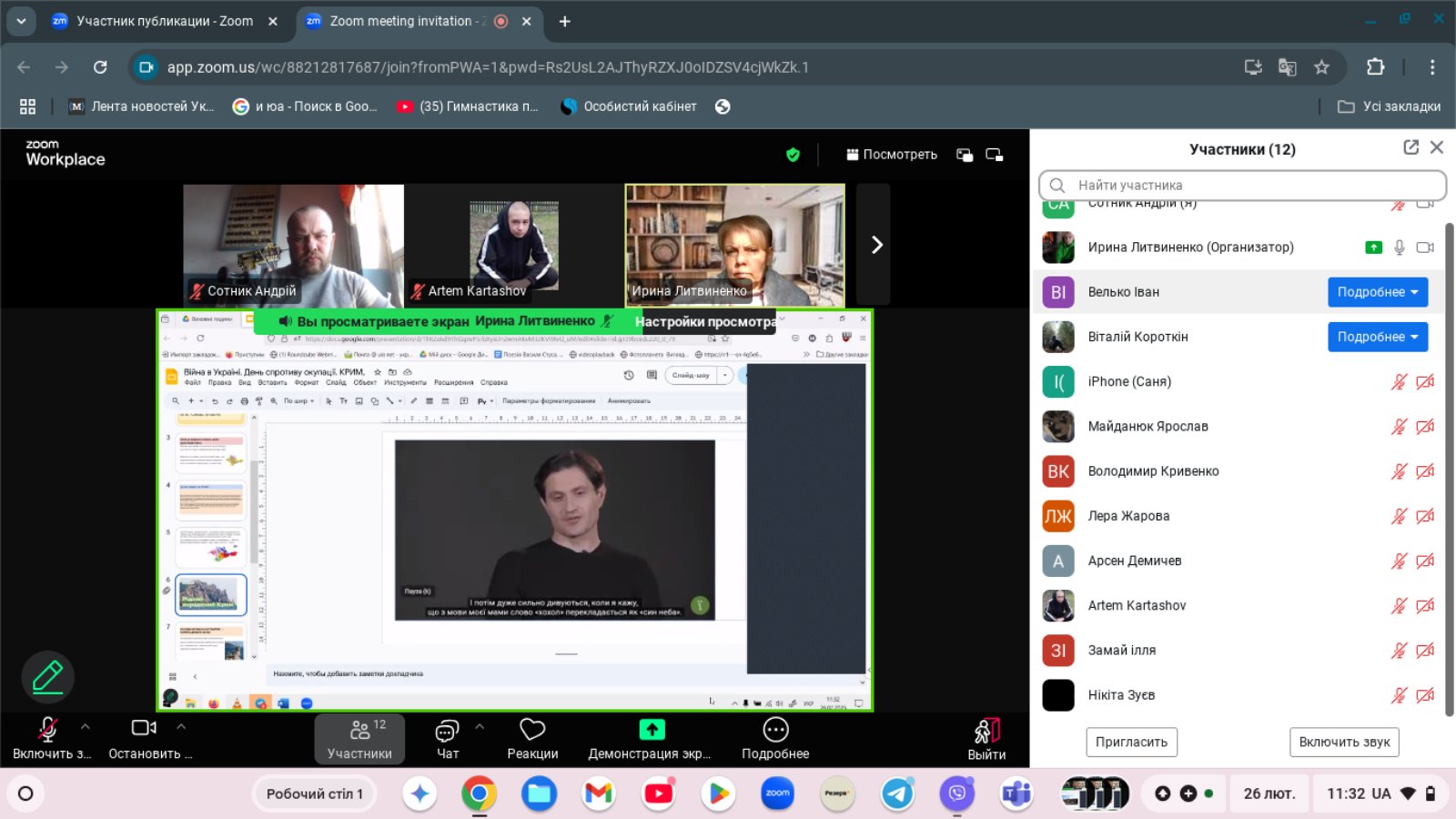Click participants panel scrollbar
The width and height of the screenshot is (1456, 819).
[1450, 469]
